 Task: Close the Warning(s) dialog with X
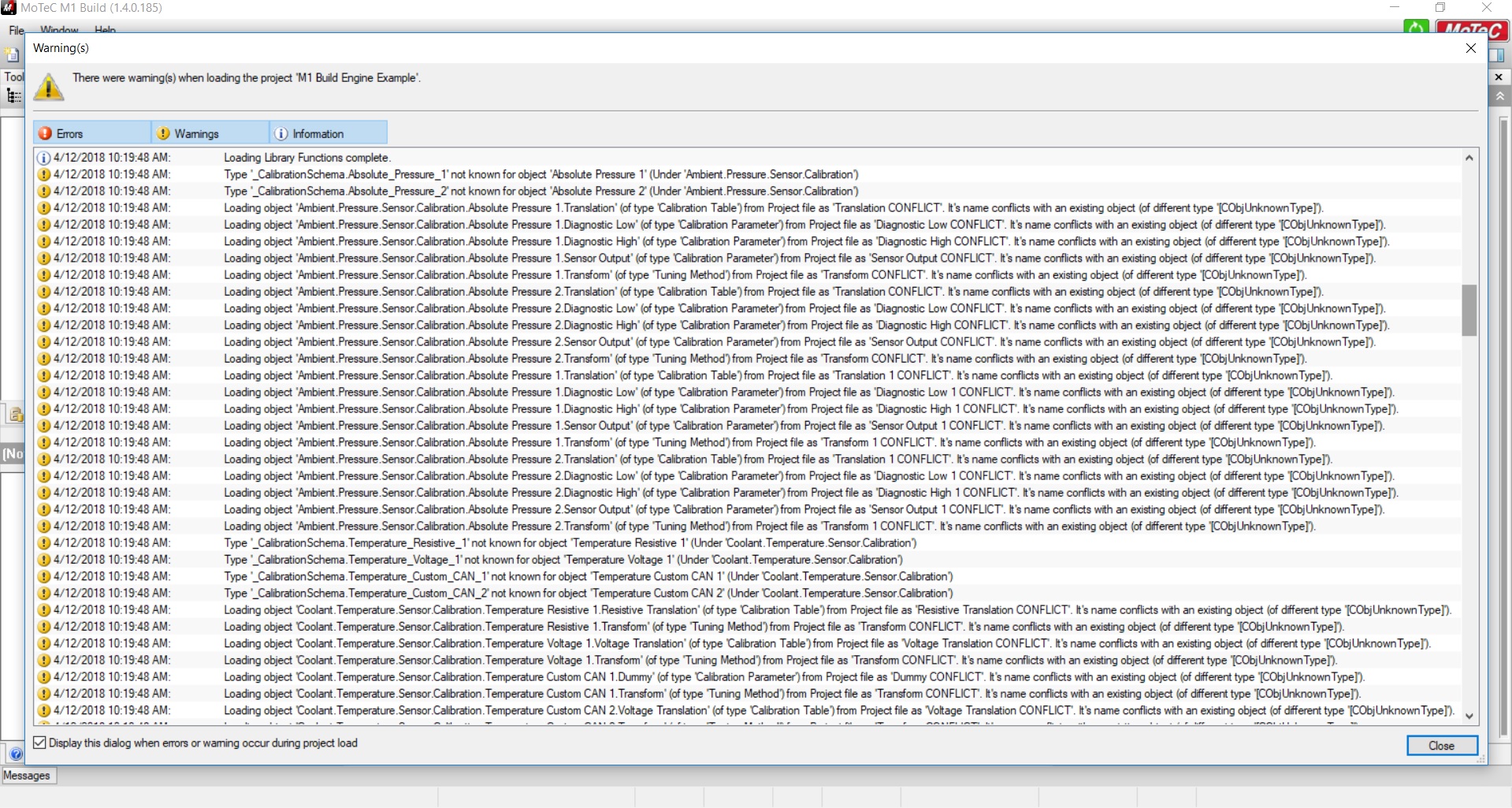[1470, 48]
